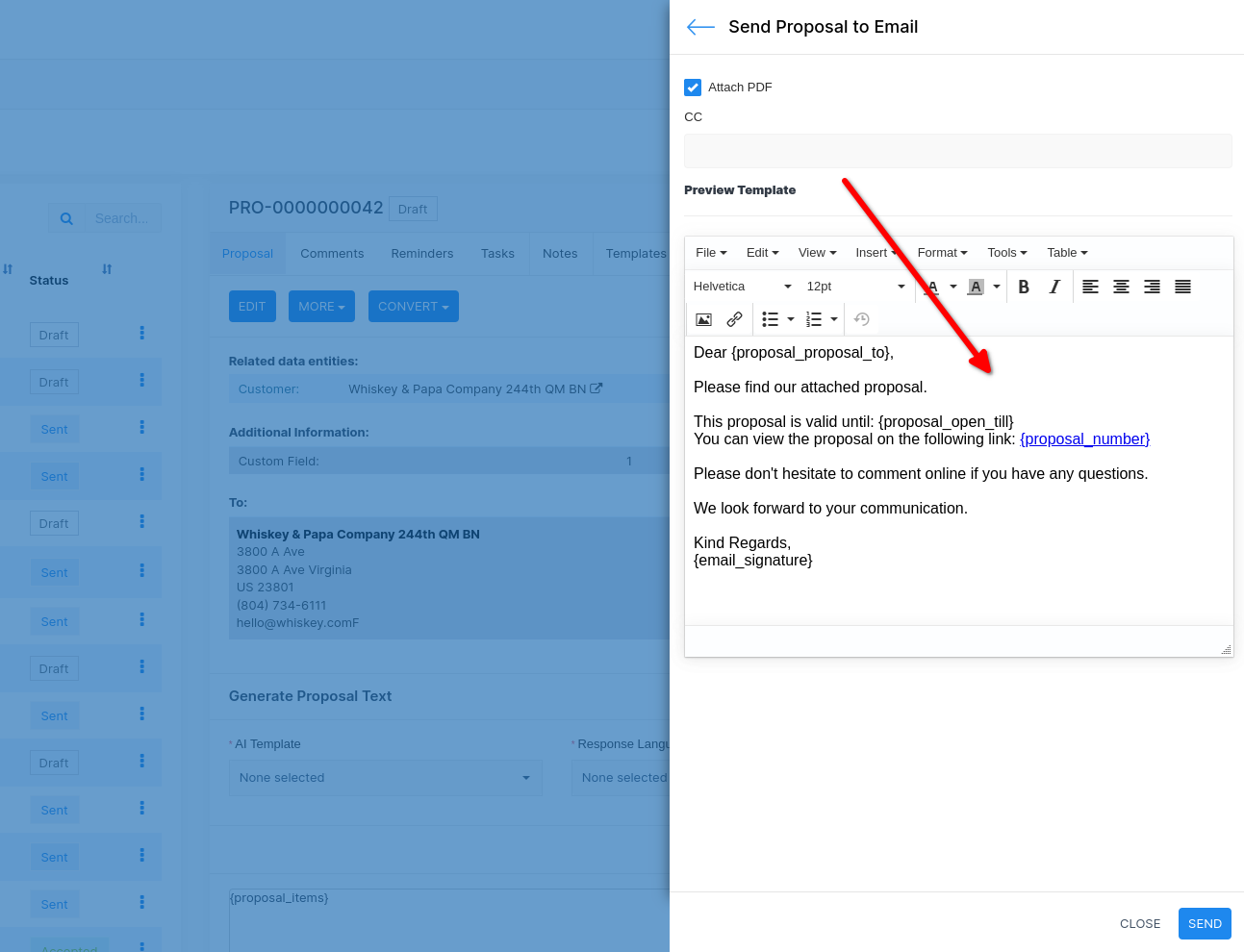
Task: Expand numbered list style options arrow
Action: point(834,319)
